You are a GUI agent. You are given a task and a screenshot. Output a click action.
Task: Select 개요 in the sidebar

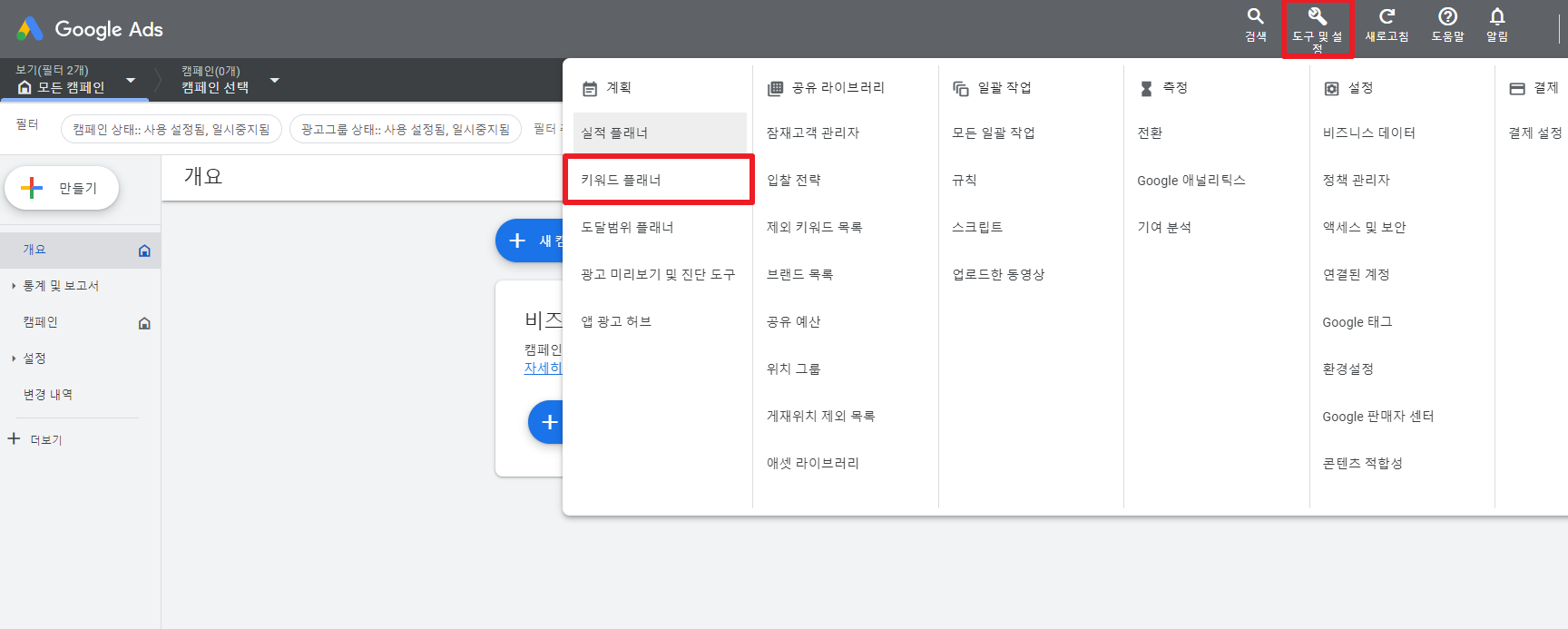tap(80, 250)
